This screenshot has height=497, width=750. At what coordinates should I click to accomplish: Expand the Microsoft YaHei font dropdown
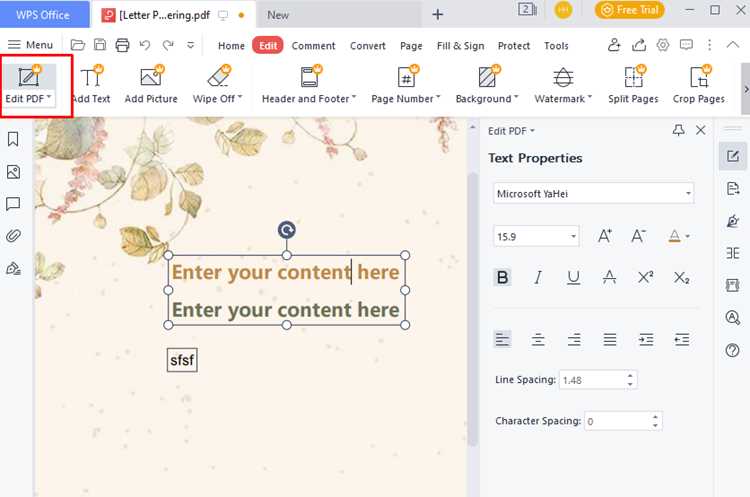click(593, 194)
